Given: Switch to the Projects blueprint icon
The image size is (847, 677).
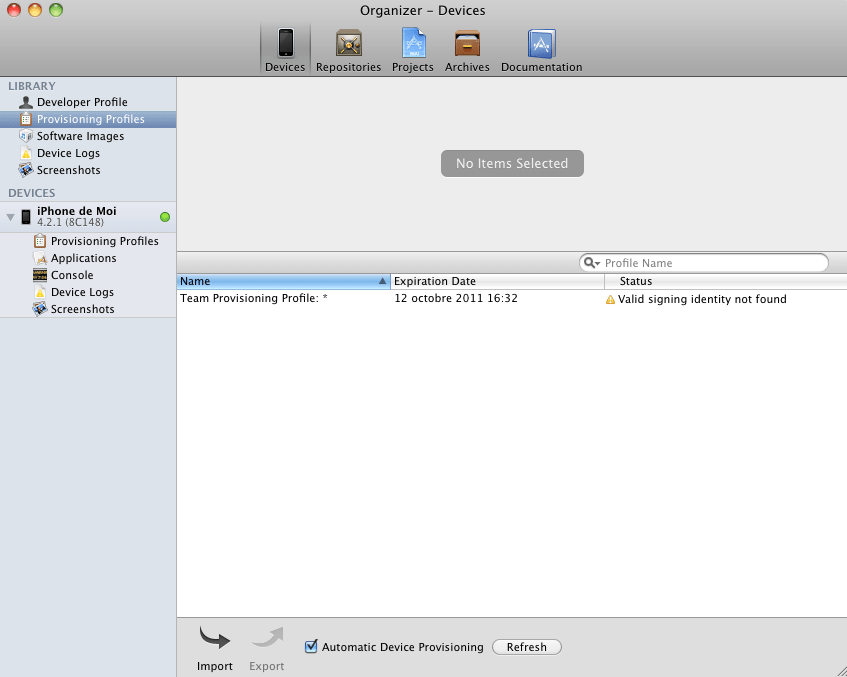Looking at the screenshot, I should (x=413, y=43).
